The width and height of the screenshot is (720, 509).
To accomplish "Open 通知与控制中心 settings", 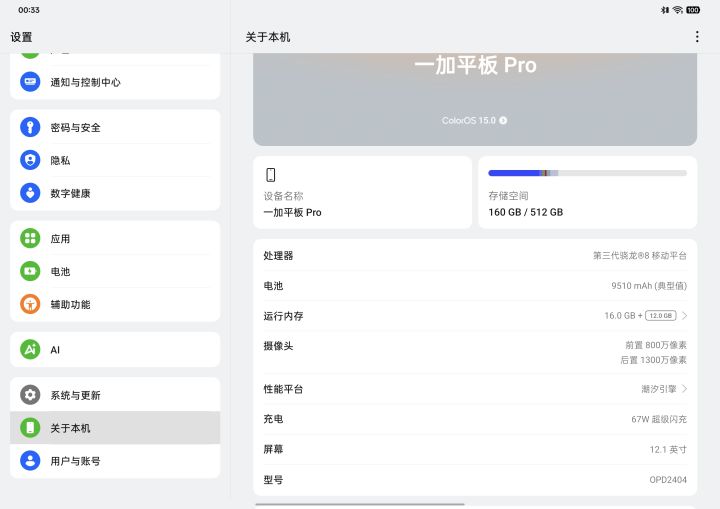I will point(115,82).
